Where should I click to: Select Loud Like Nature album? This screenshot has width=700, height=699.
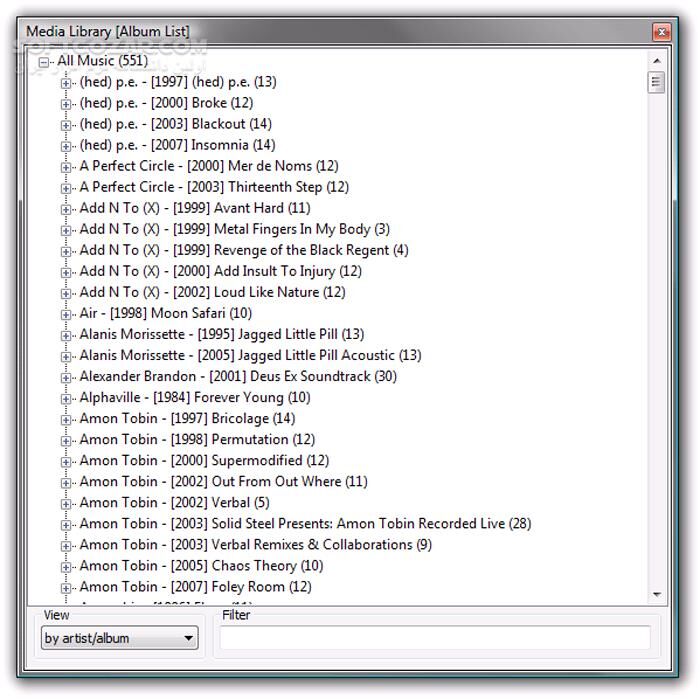(x=212, y=292)
